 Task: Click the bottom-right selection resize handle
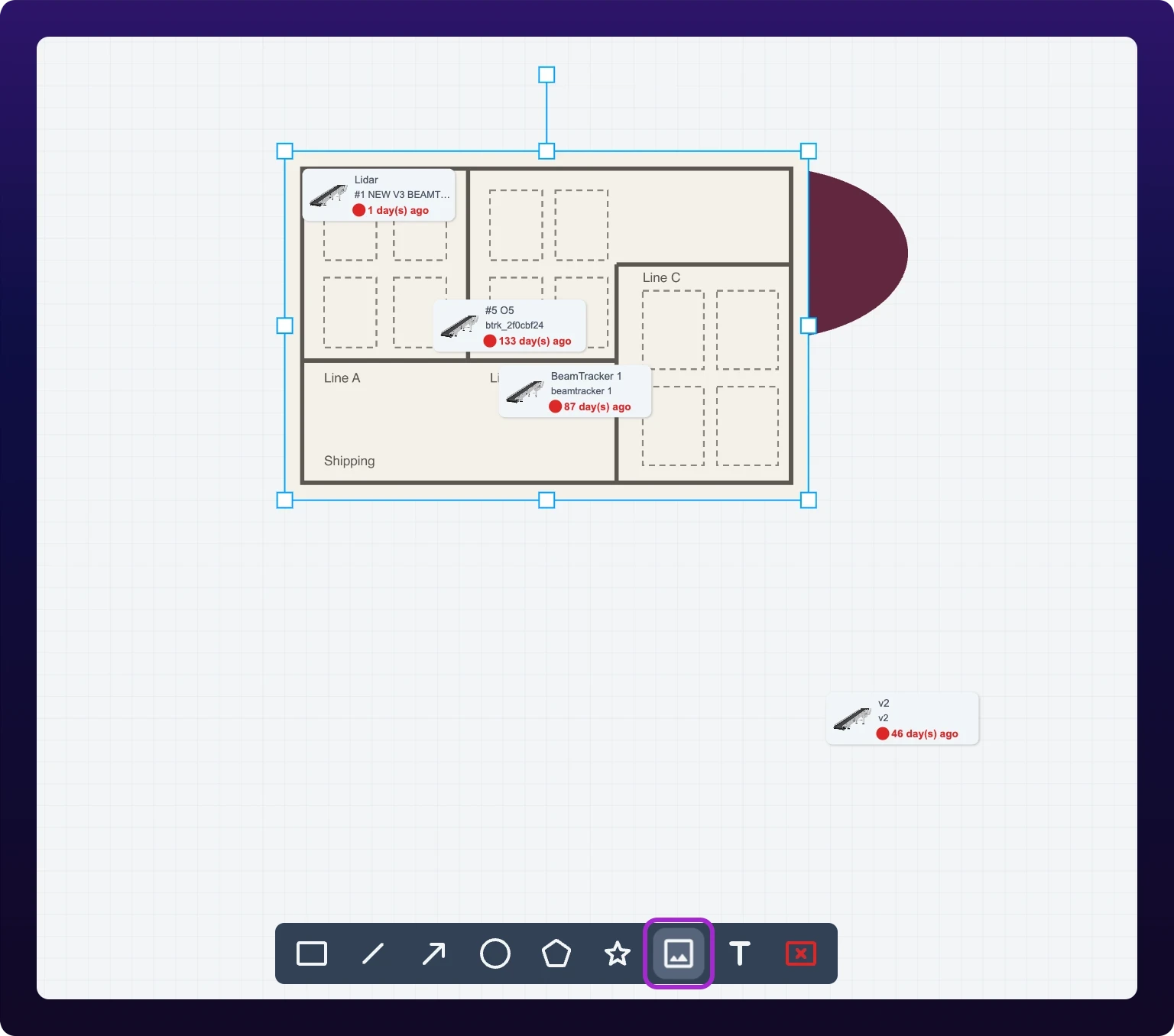pos(809,500)
